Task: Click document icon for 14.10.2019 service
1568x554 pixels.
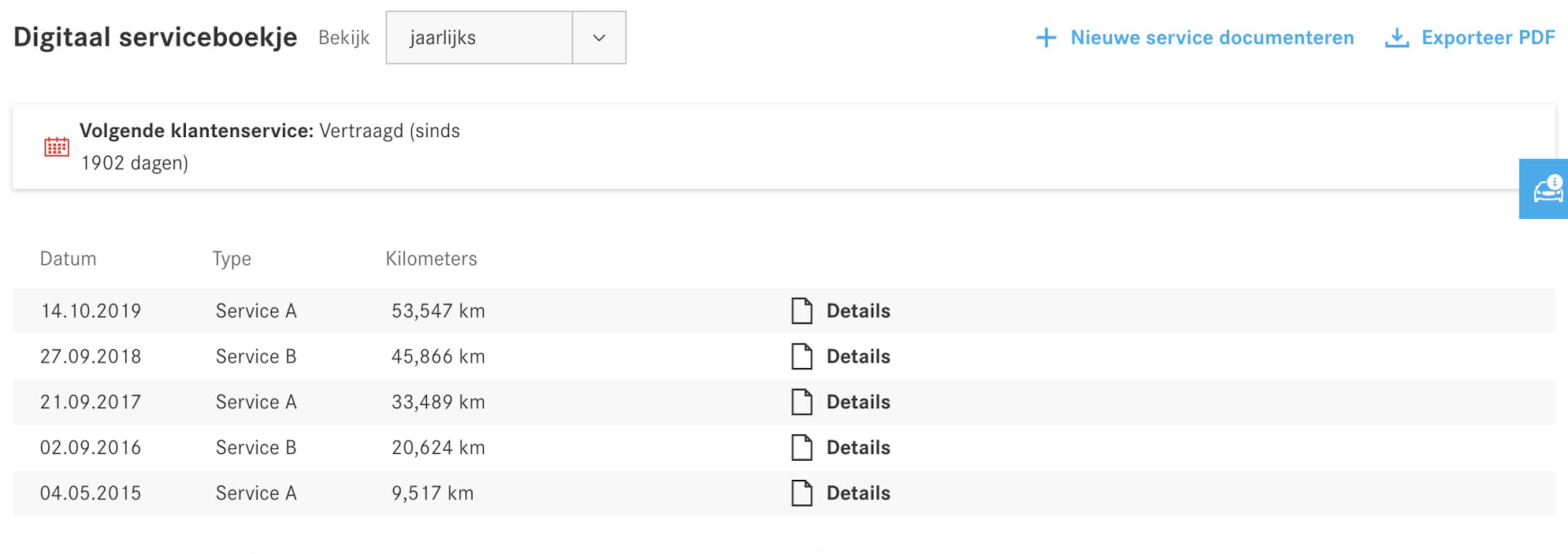Action: 801,310
